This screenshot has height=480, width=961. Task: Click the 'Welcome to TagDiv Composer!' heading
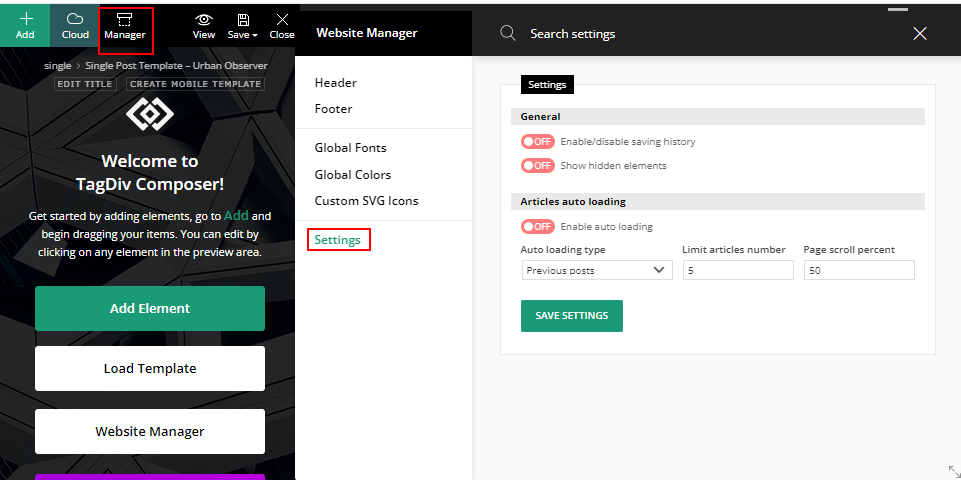point(150,172)
